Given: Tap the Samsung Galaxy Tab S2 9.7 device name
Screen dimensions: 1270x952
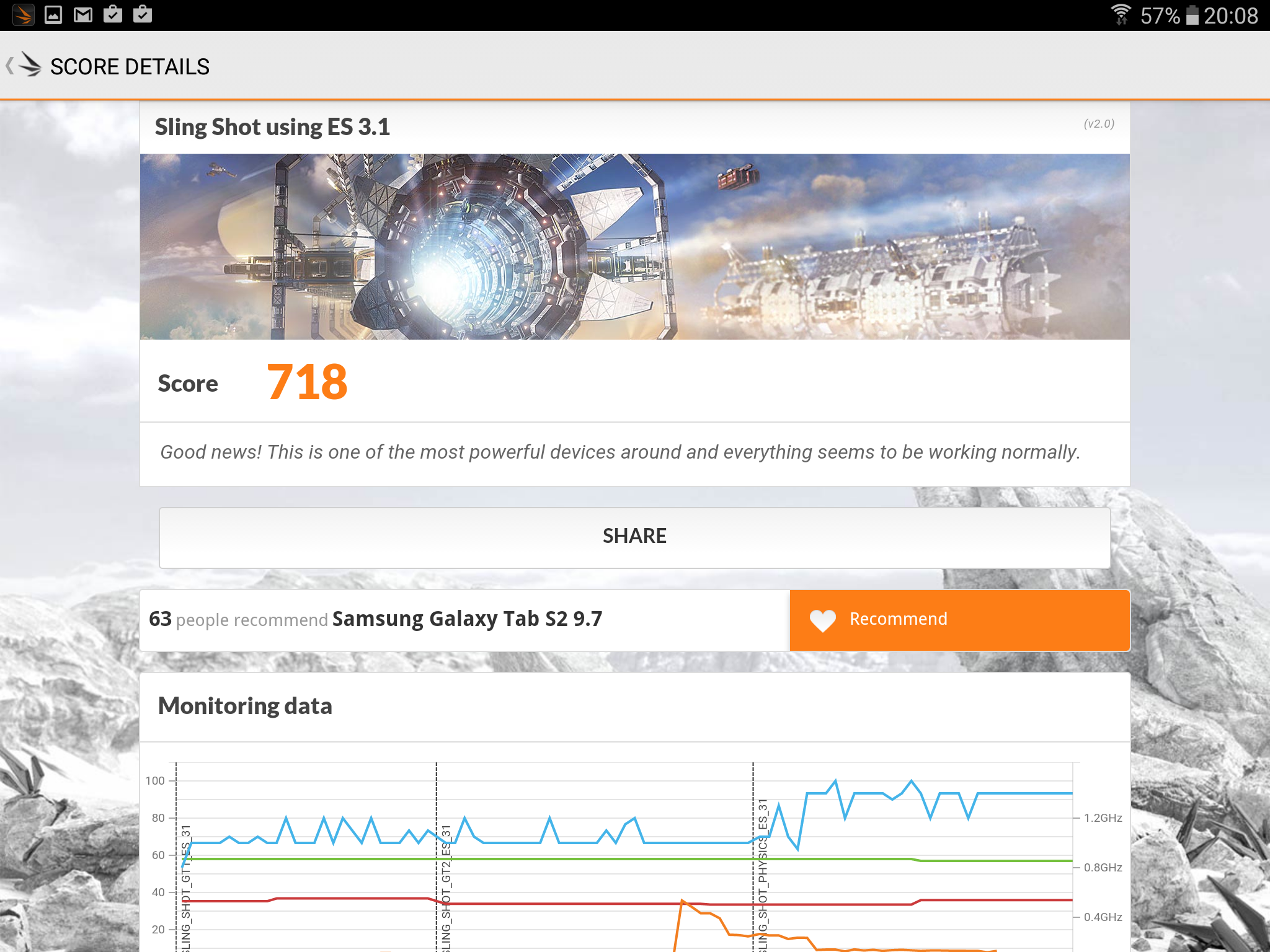Looking at the screenshot, I should tap(467, 619).
